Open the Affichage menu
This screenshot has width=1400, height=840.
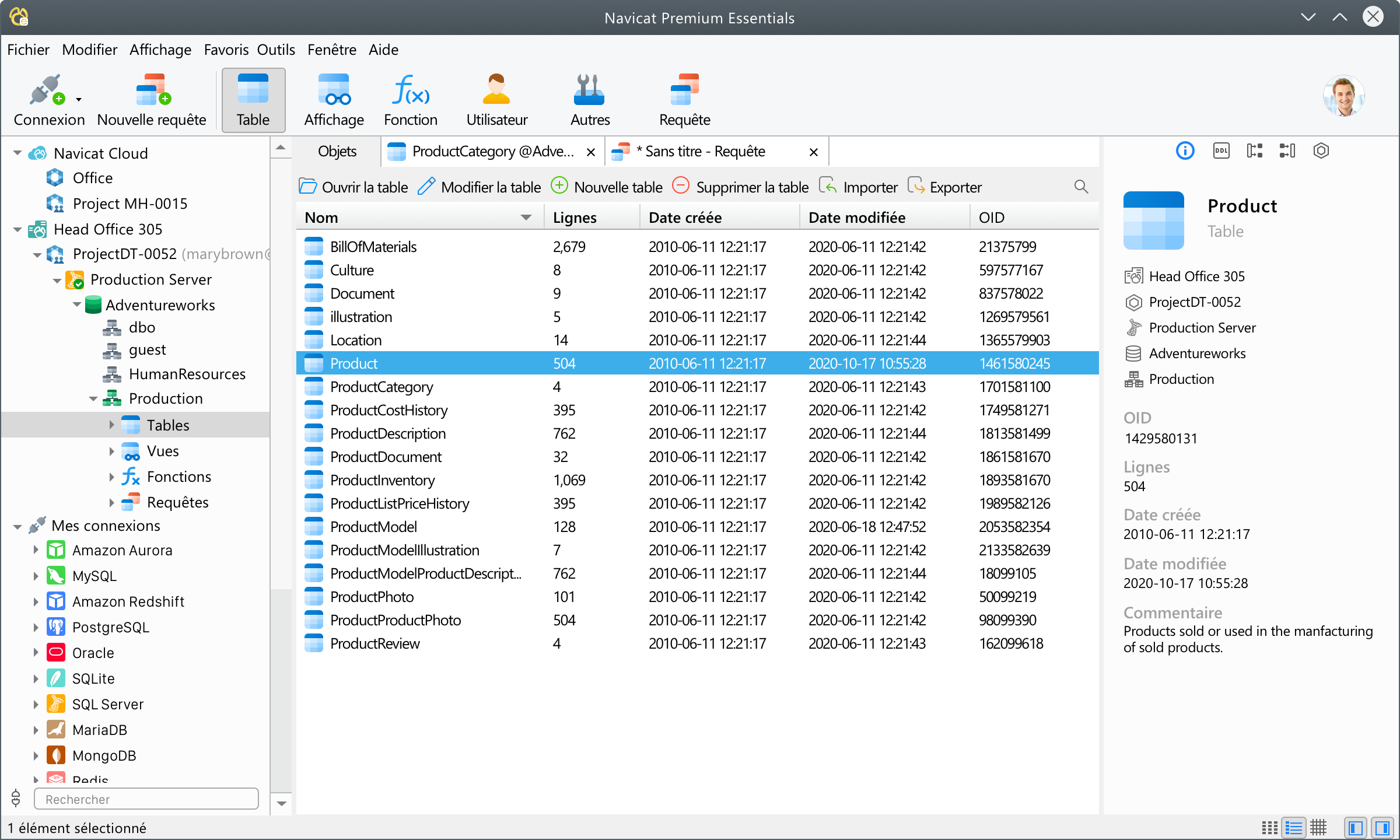tap(160, 50)
